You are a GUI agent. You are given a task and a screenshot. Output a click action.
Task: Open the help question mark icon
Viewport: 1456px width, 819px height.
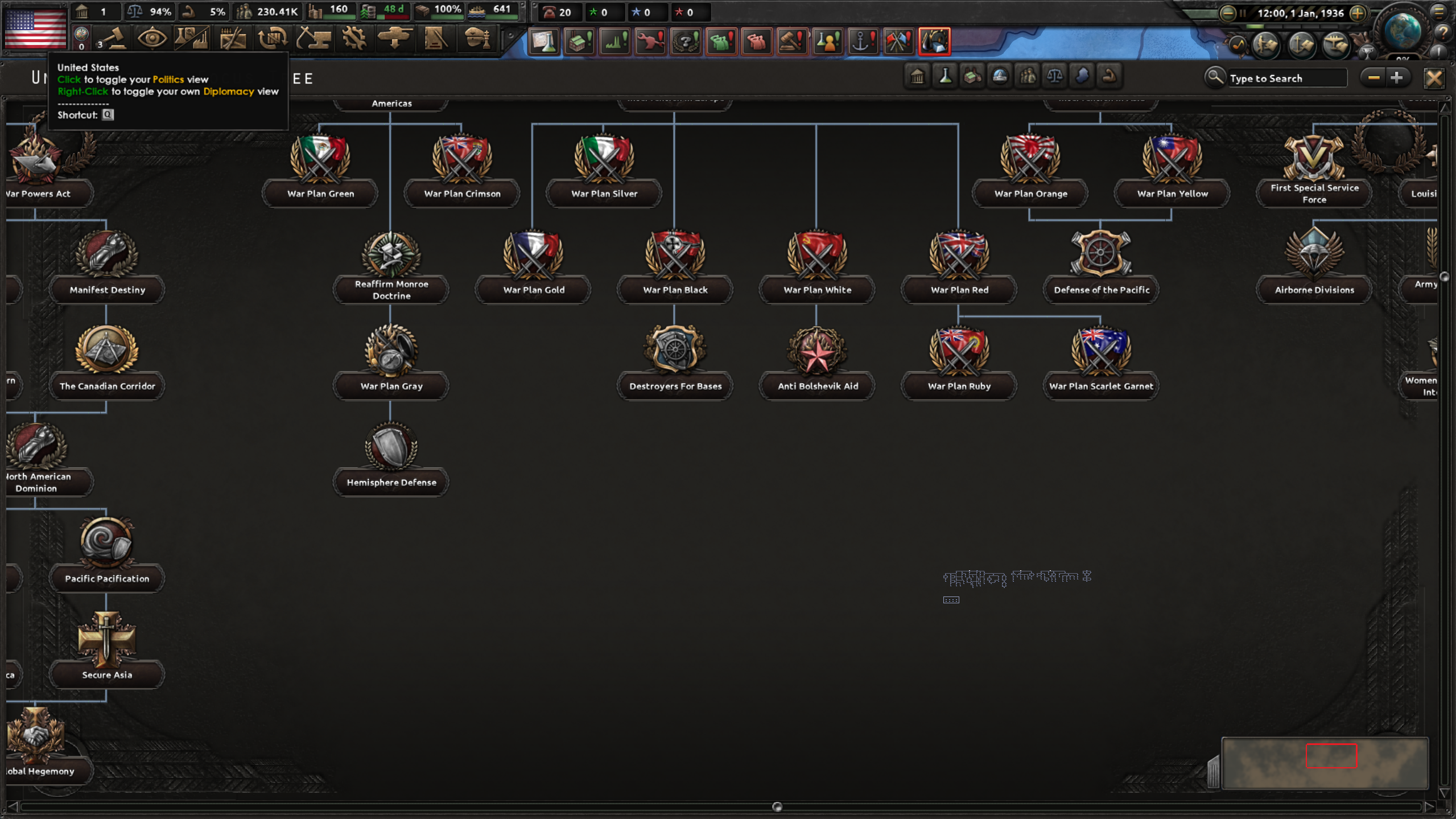click(1443, 33)
